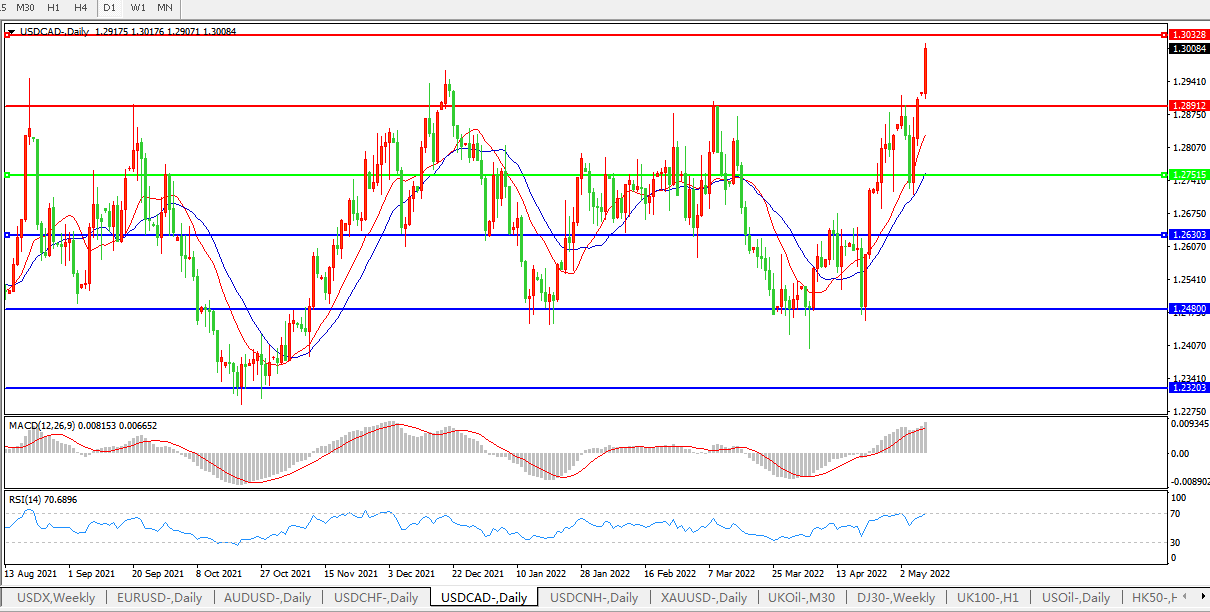Select the red 1.30328 price label
The height and width of the screenshot is (612, 1210).
click(1186, 35)
